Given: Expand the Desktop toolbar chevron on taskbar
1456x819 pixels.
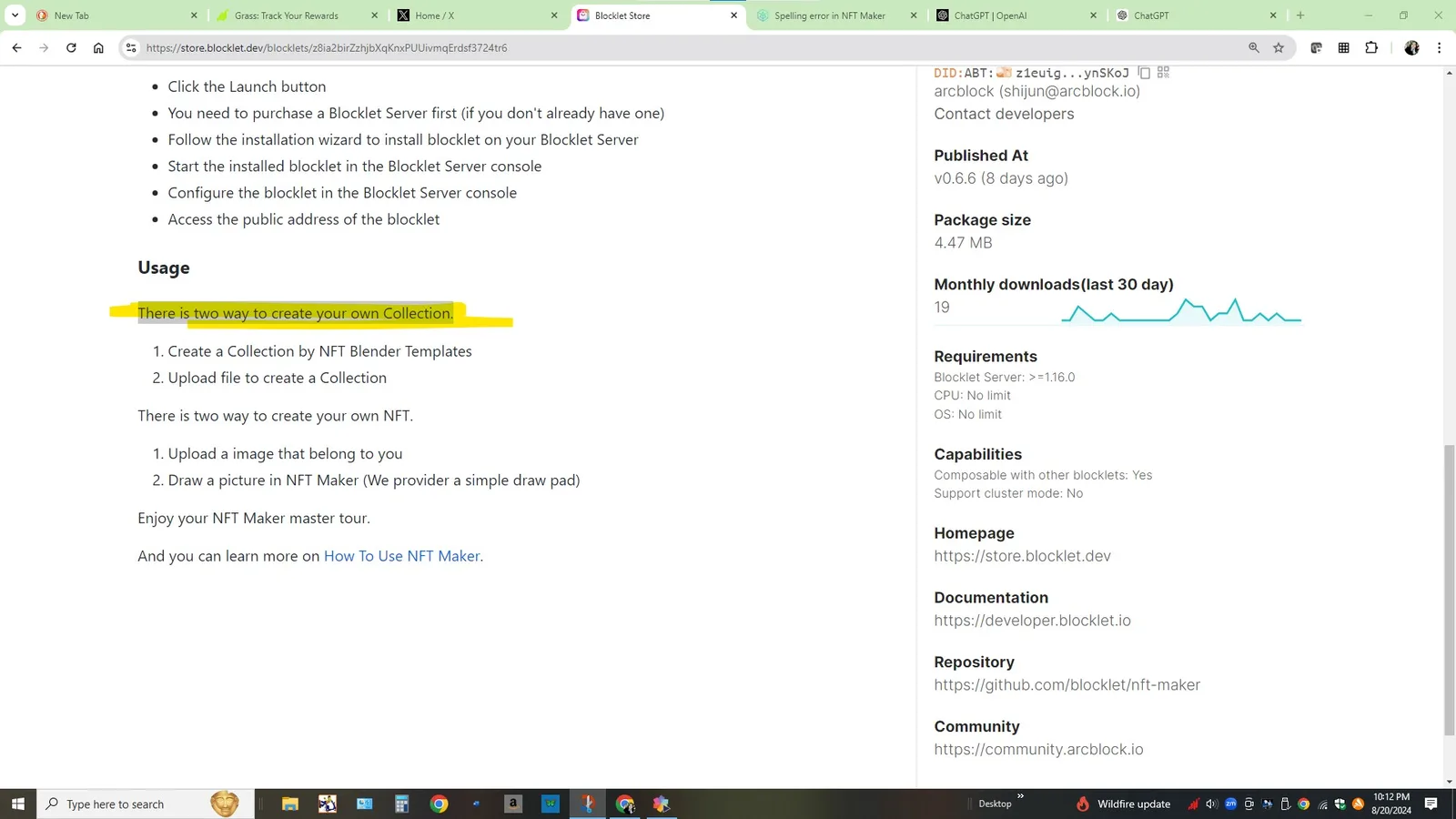Looking at the screenshot, I should click(1020, 796).
